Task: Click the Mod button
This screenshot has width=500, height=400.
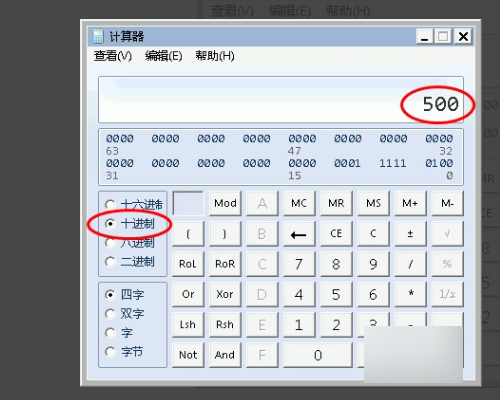Action: pyautogui.click(x=225, y=203)
